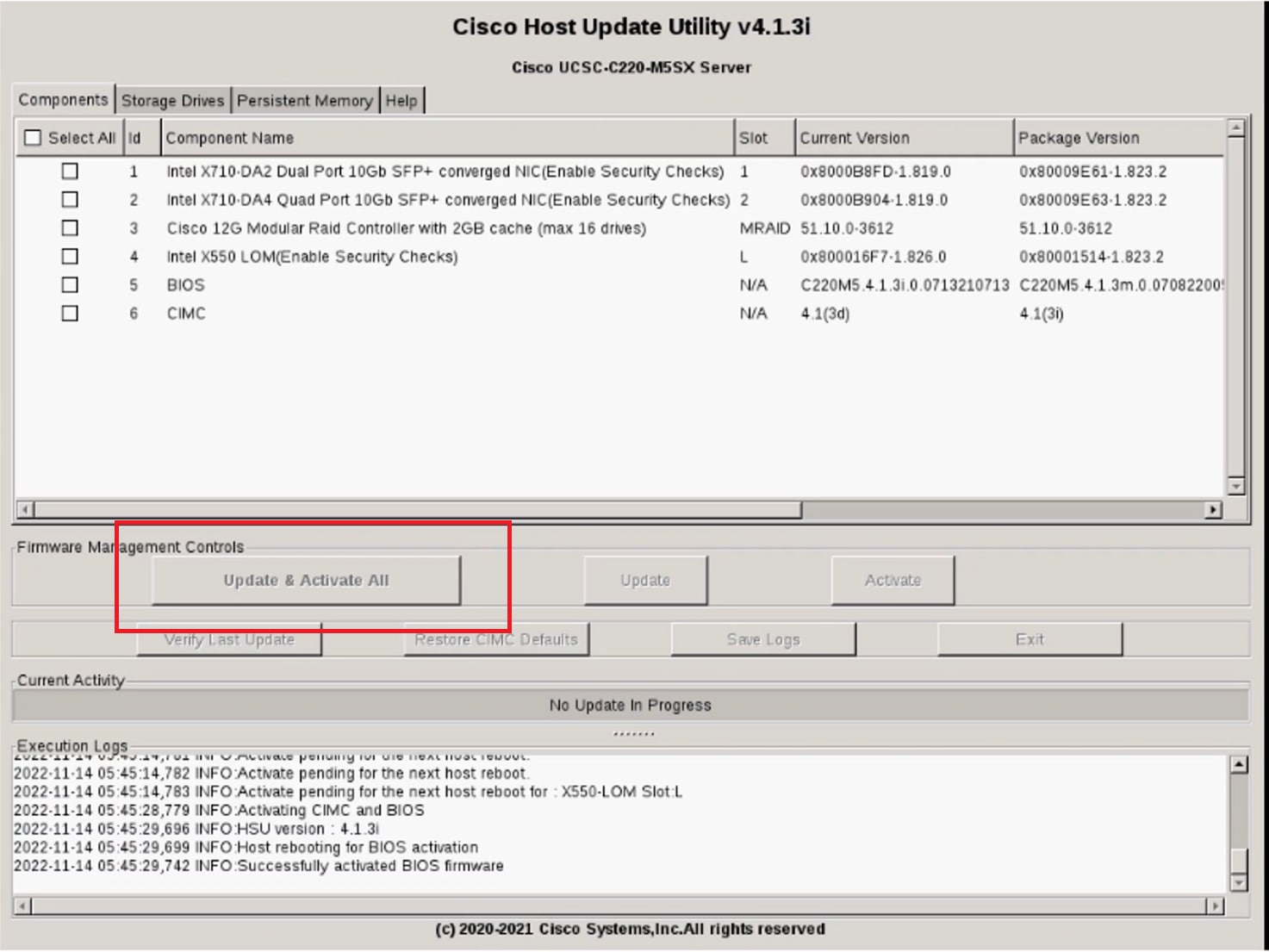Click BIOS current version C220M5.4.1.3i.0.0713210713

click(905, 285)
